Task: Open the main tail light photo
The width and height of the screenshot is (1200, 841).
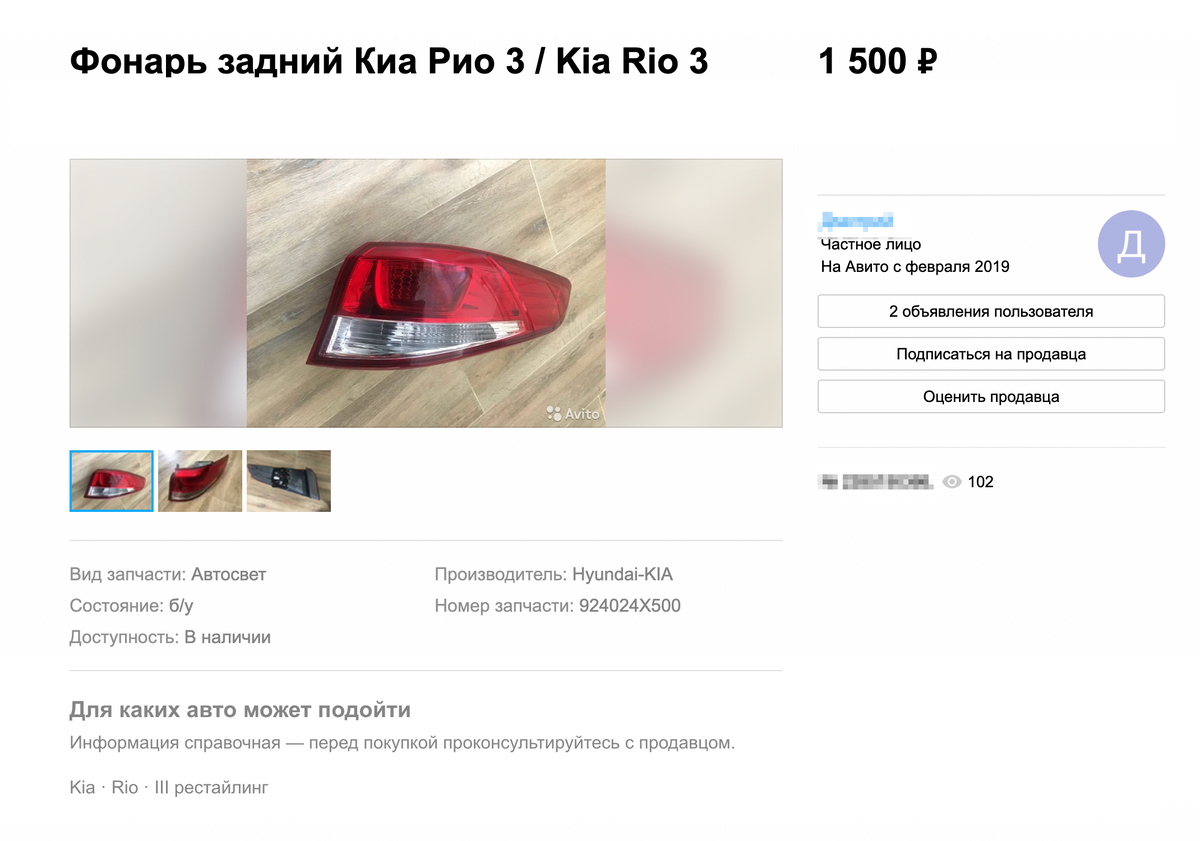Action: pyautogui.click(x=426, y=293)
